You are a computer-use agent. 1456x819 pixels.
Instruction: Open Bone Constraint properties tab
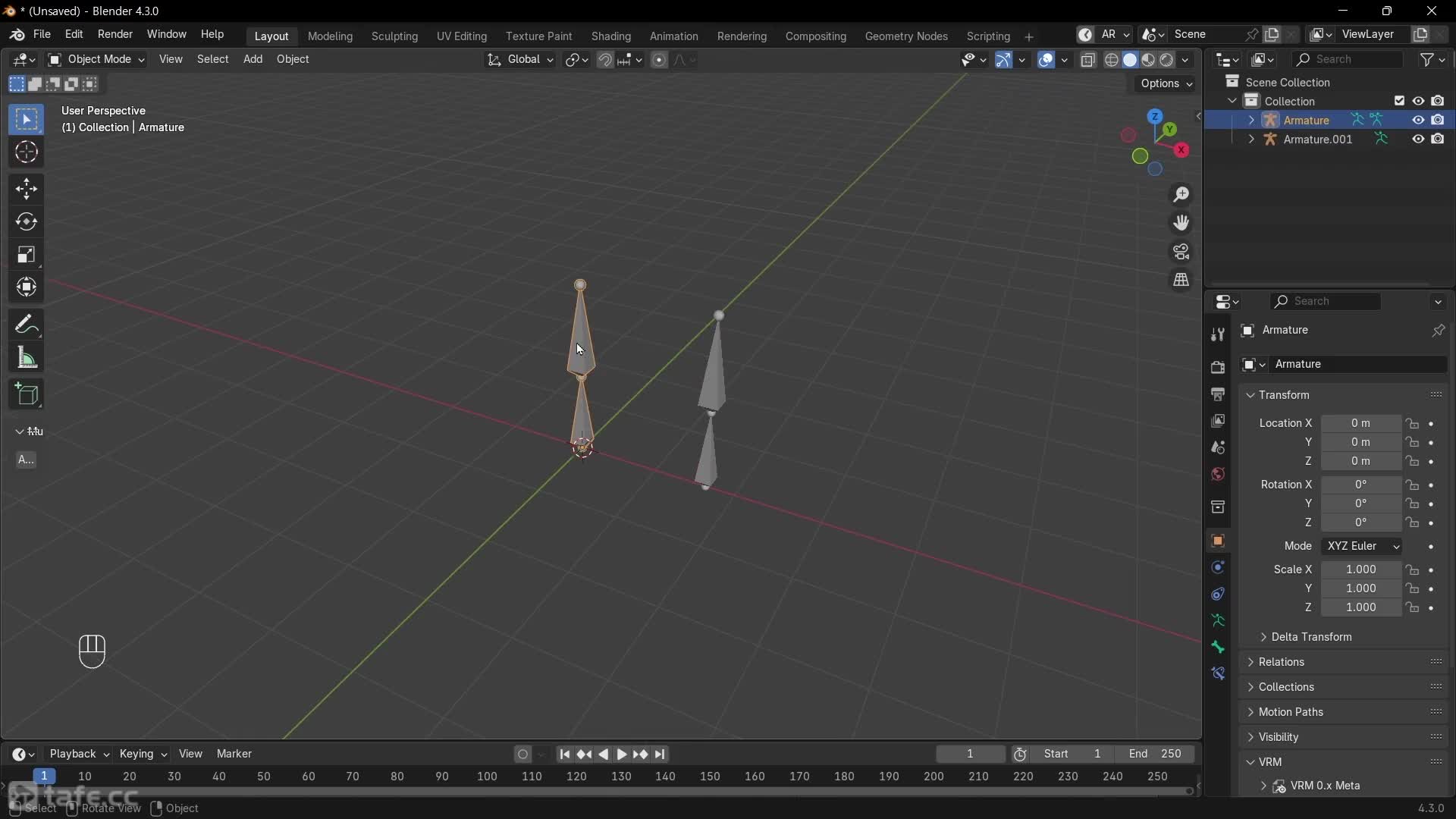tap(1218, 673)
